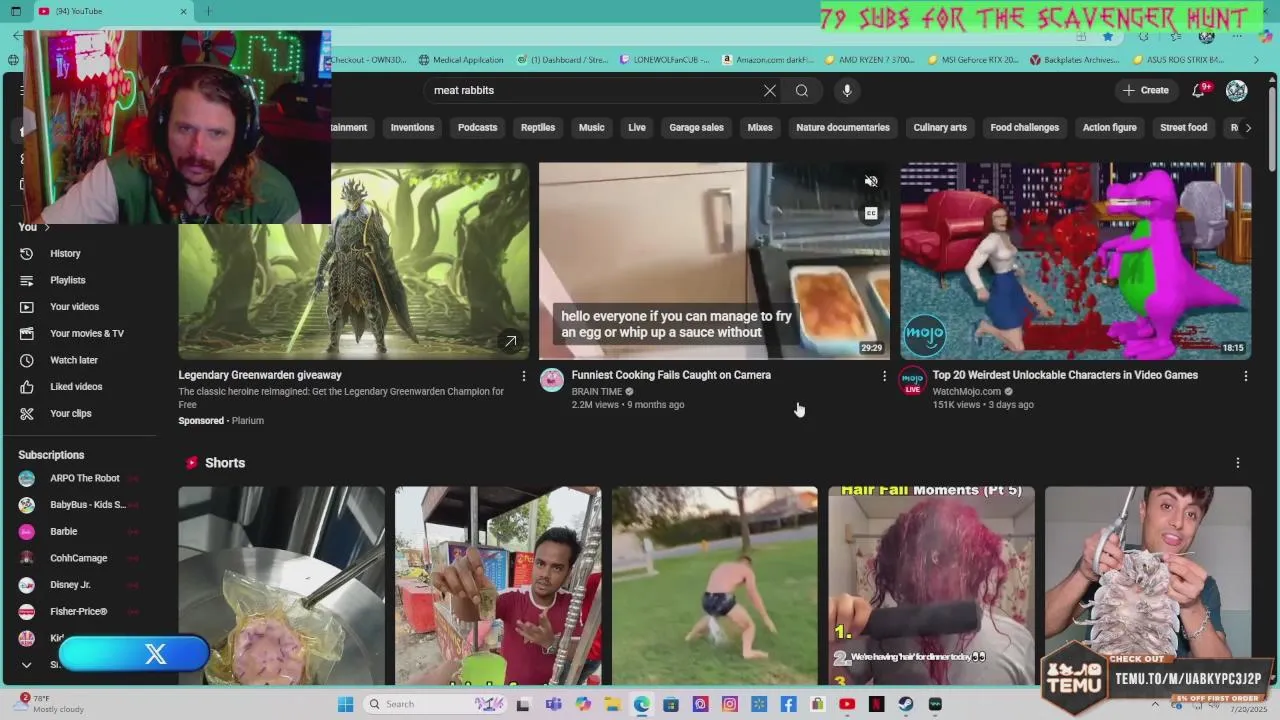Select the Street food chip
The height and width of the screenshot is (720, 1280).
click(x=1183, y=128)
